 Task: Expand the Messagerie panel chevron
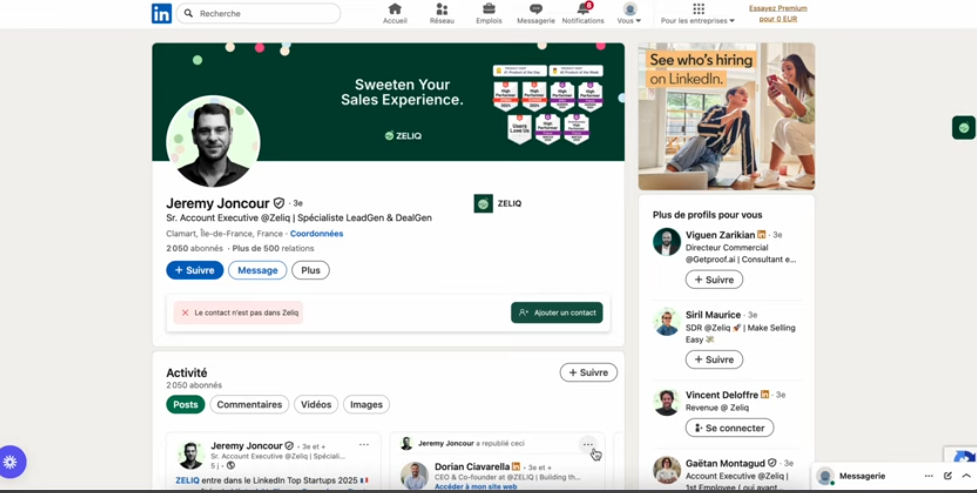966,476
